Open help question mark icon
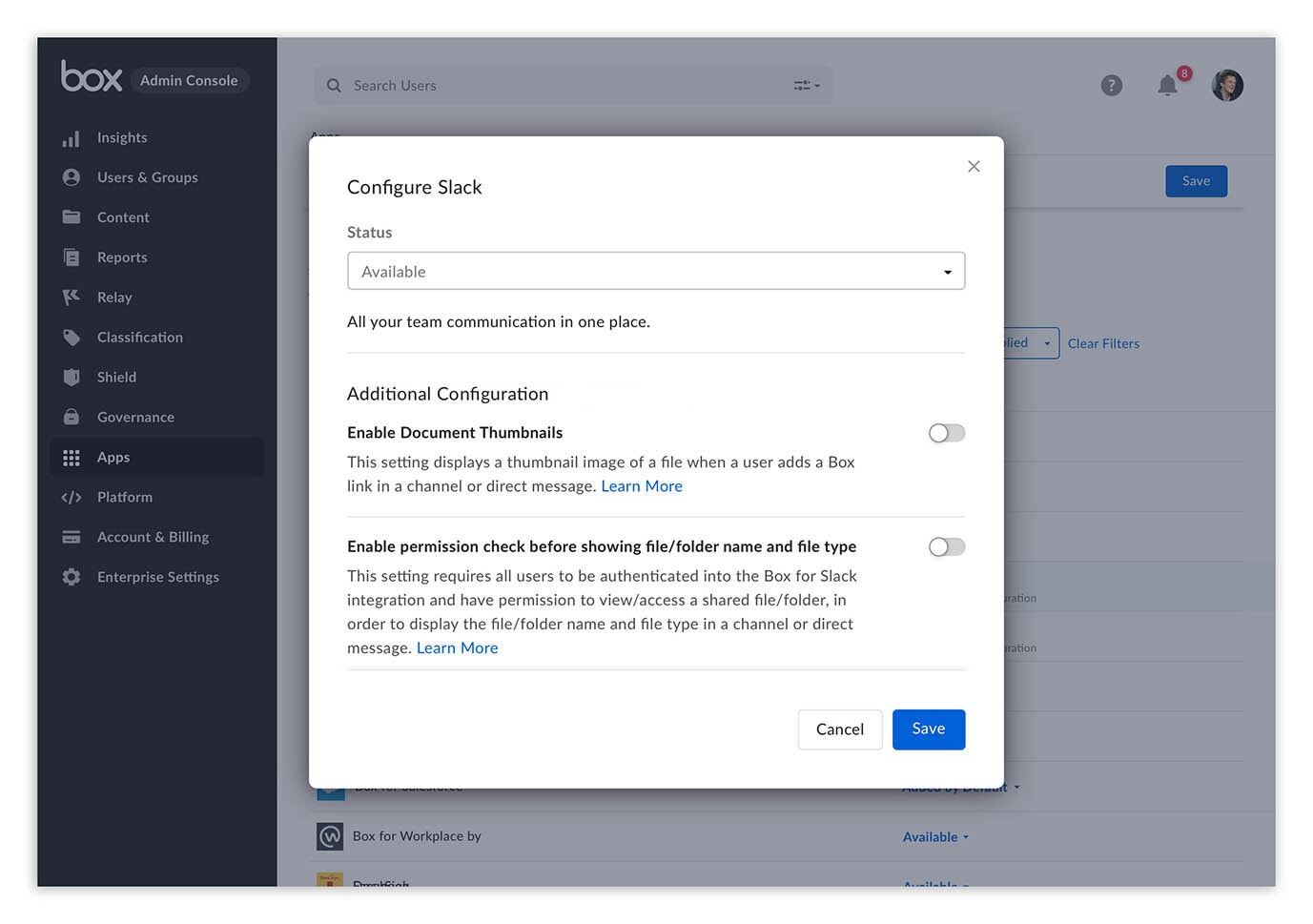Image resolution: width=1313 pixels, height=924 pixels. (1112, 86)
